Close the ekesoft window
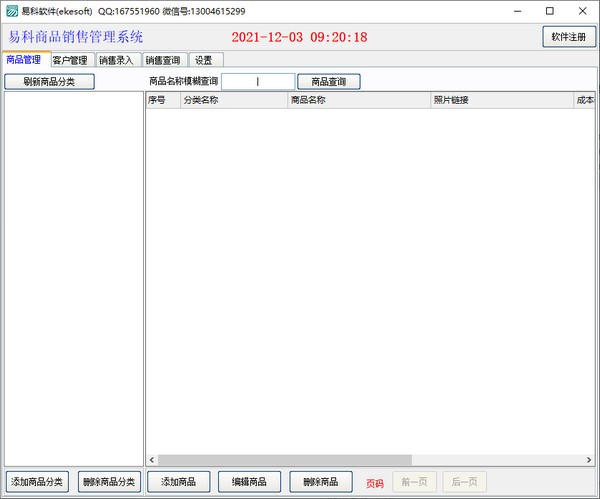 tap(582, 11)
